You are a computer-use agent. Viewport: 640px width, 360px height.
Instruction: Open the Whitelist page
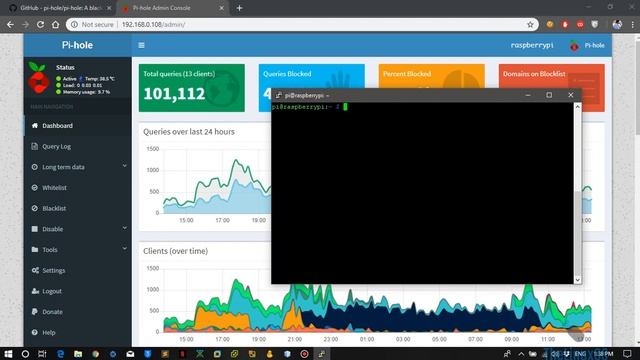point(78,188)
